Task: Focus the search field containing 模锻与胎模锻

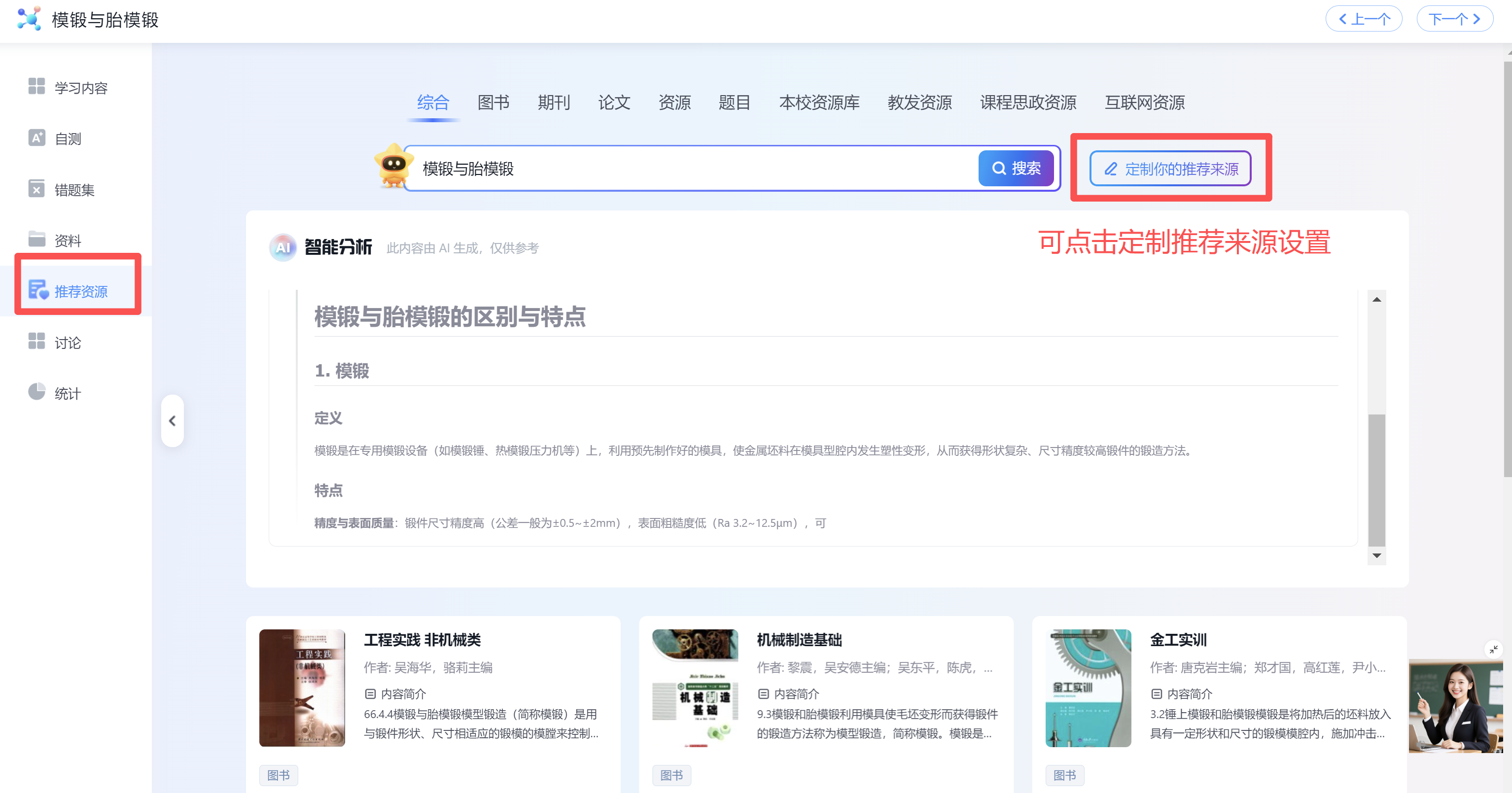Action: click(x=693, y=169)
